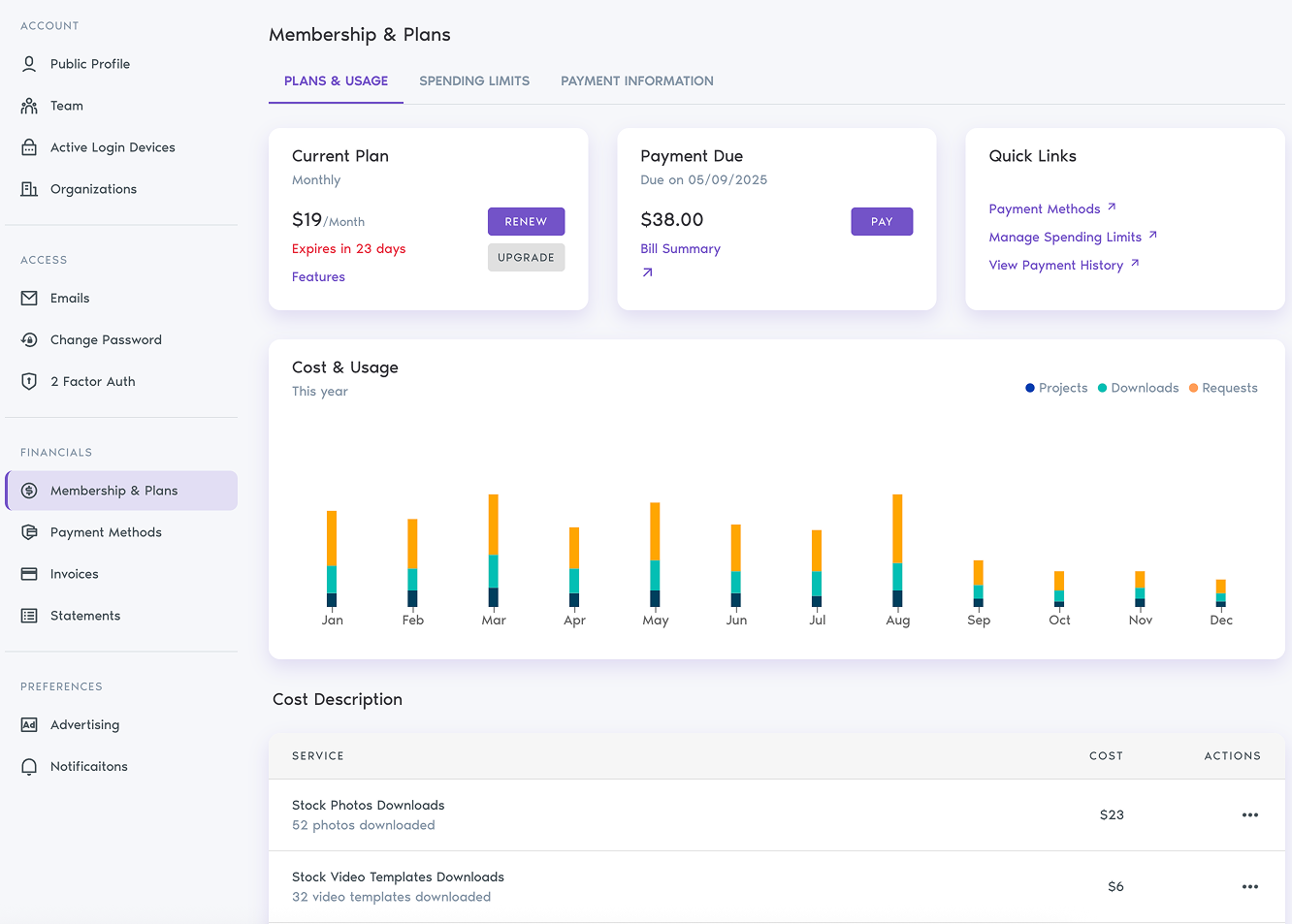Open View Payment History link
Image resolution: width=1292 pixels, height=924 pixels.
pyautogui.click(x=1056, y=265)
